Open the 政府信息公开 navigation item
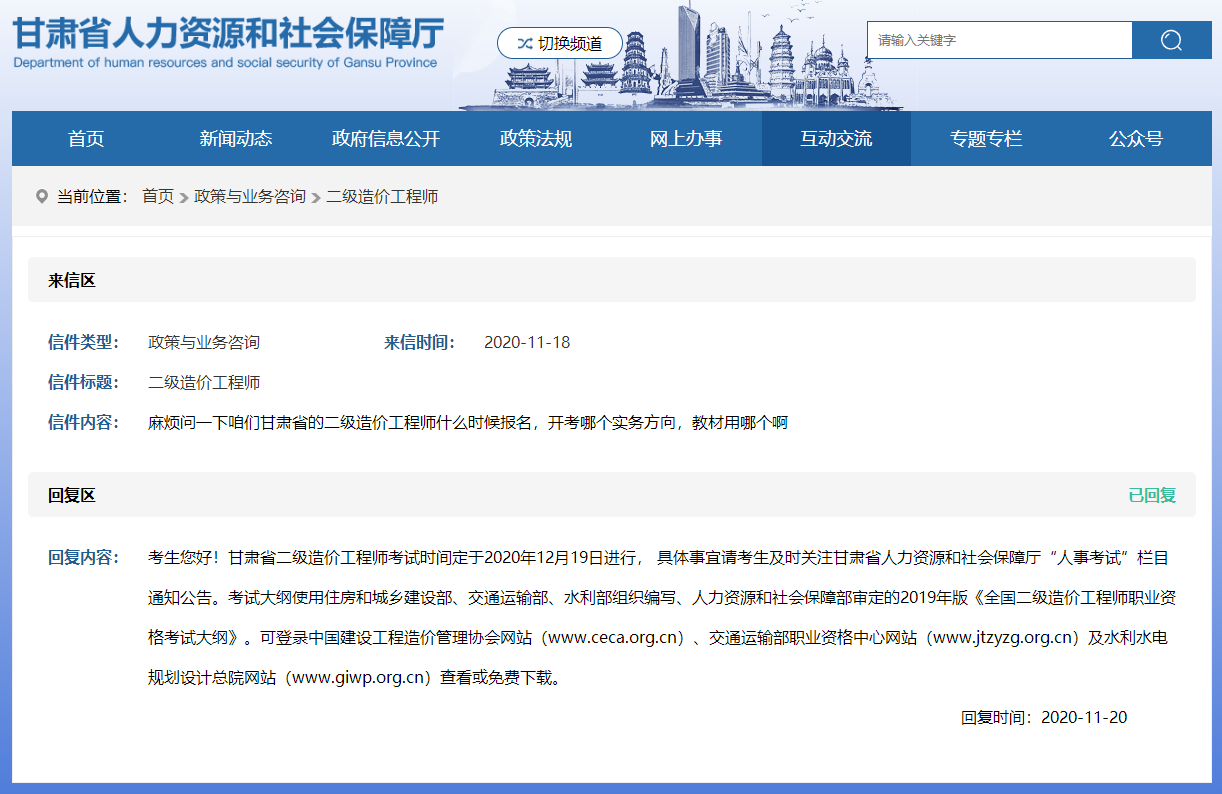Screen dimensions: 1222x794 coord(385,139)
